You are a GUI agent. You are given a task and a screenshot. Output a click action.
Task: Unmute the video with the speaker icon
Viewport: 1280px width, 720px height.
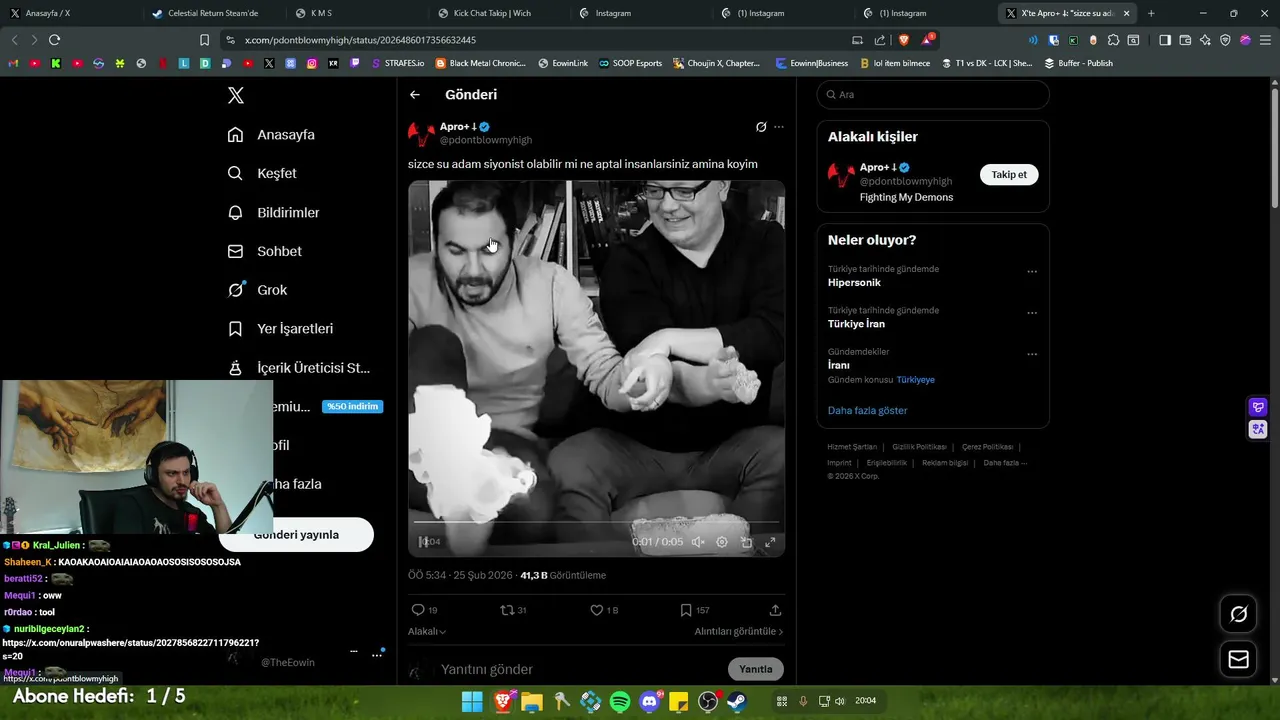pyautogui.click(x=698, y=542)
